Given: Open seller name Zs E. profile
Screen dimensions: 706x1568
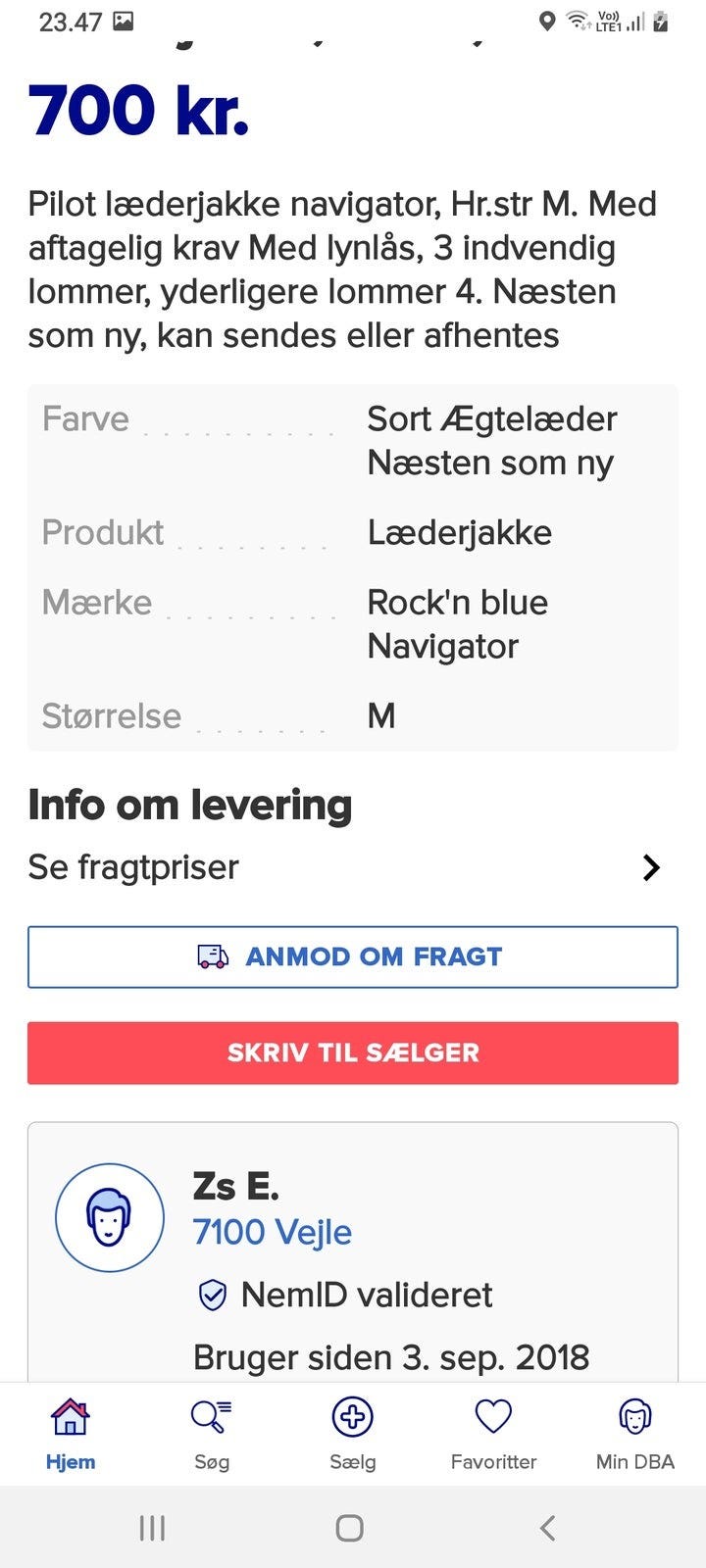Looking at the screenshot, I should tap(236, 1187).
